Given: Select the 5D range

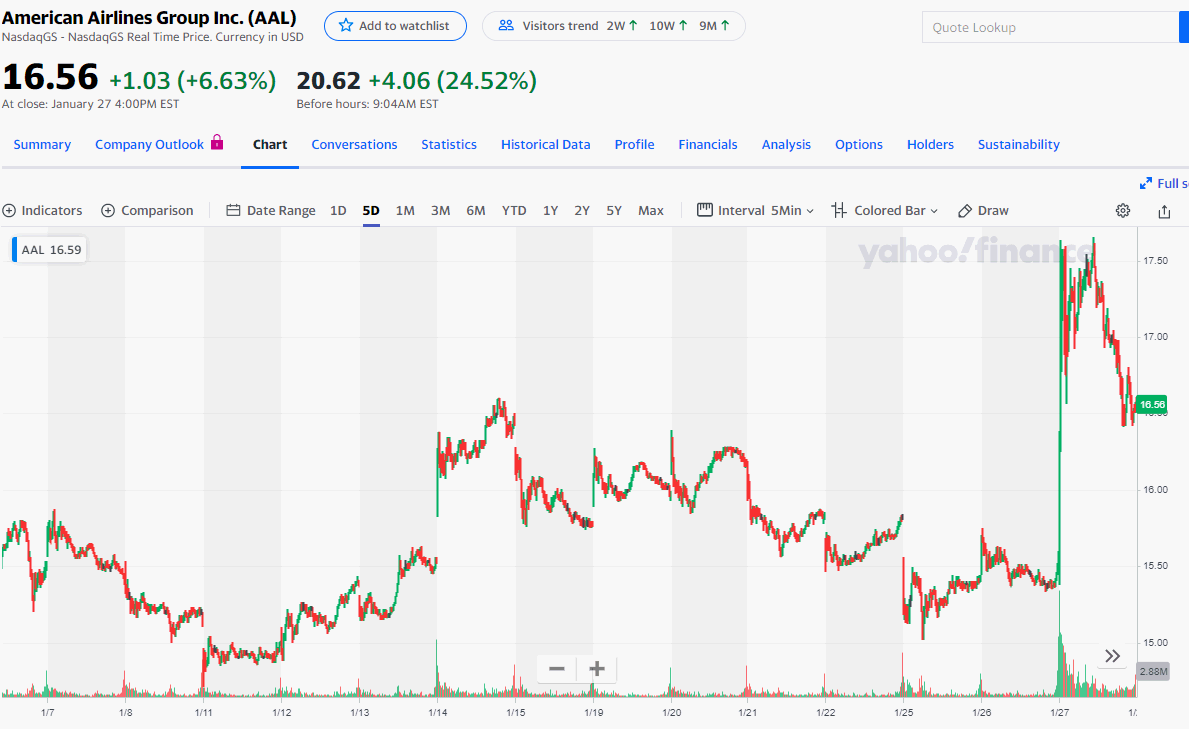Looking at the screenshot, I should (371, 211).
